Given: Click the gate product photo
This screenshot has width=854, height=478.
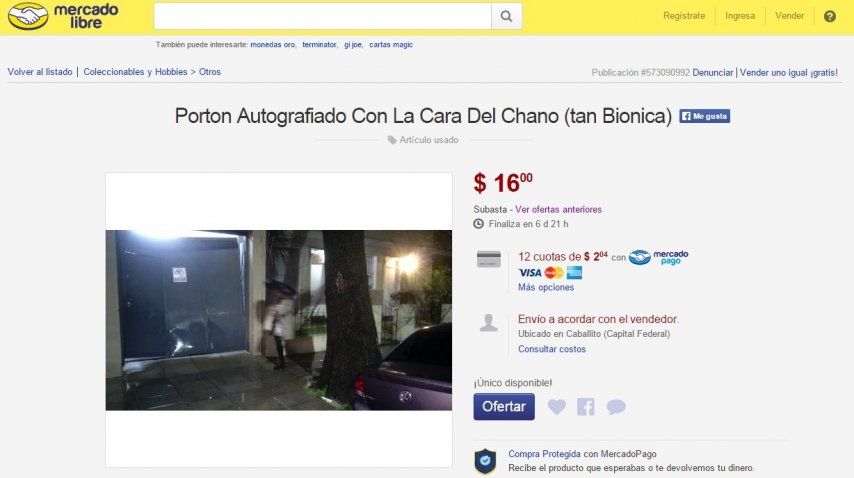Looking at the screenshot, I should 279,320.
